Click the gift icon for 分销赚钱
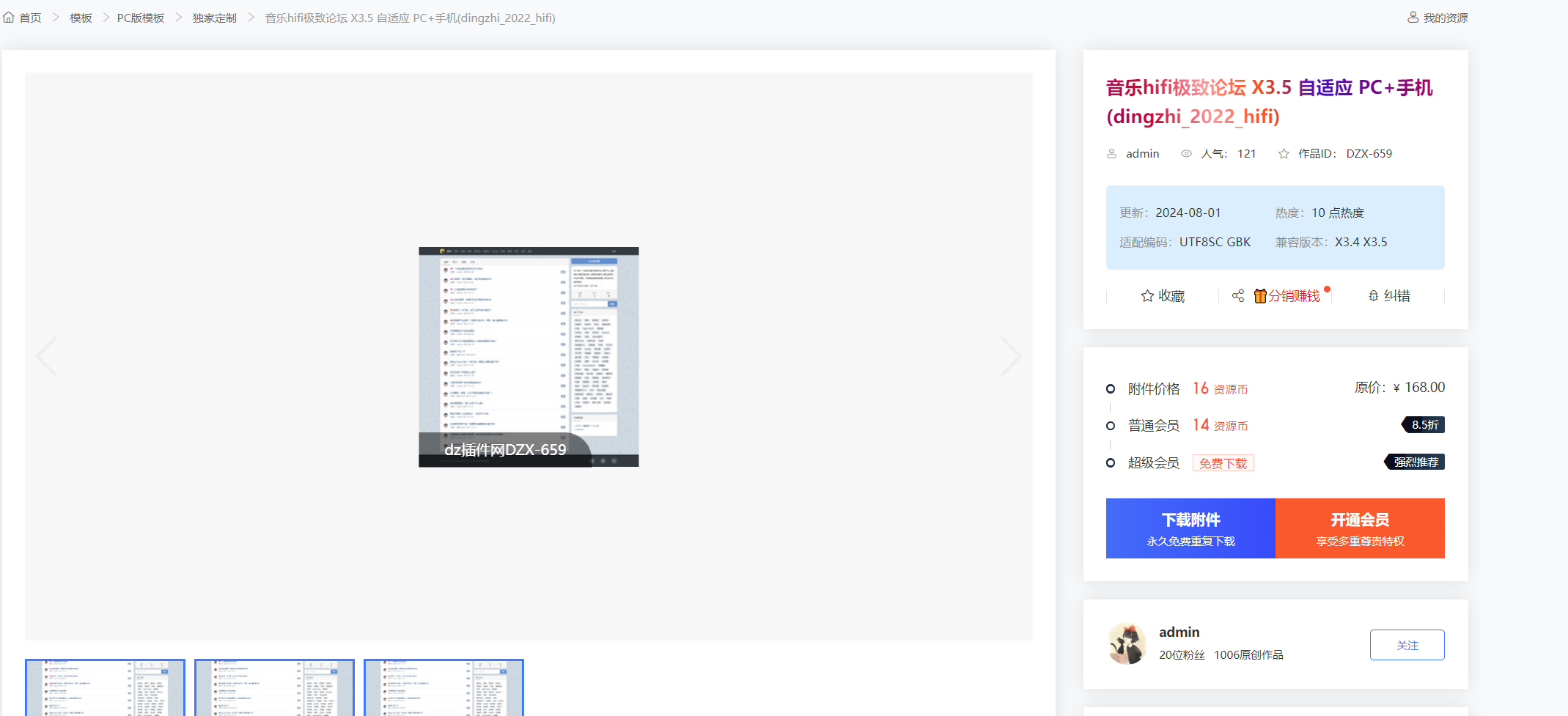1568x716 pixels. pyautogui.click(x=1260, y=295)
